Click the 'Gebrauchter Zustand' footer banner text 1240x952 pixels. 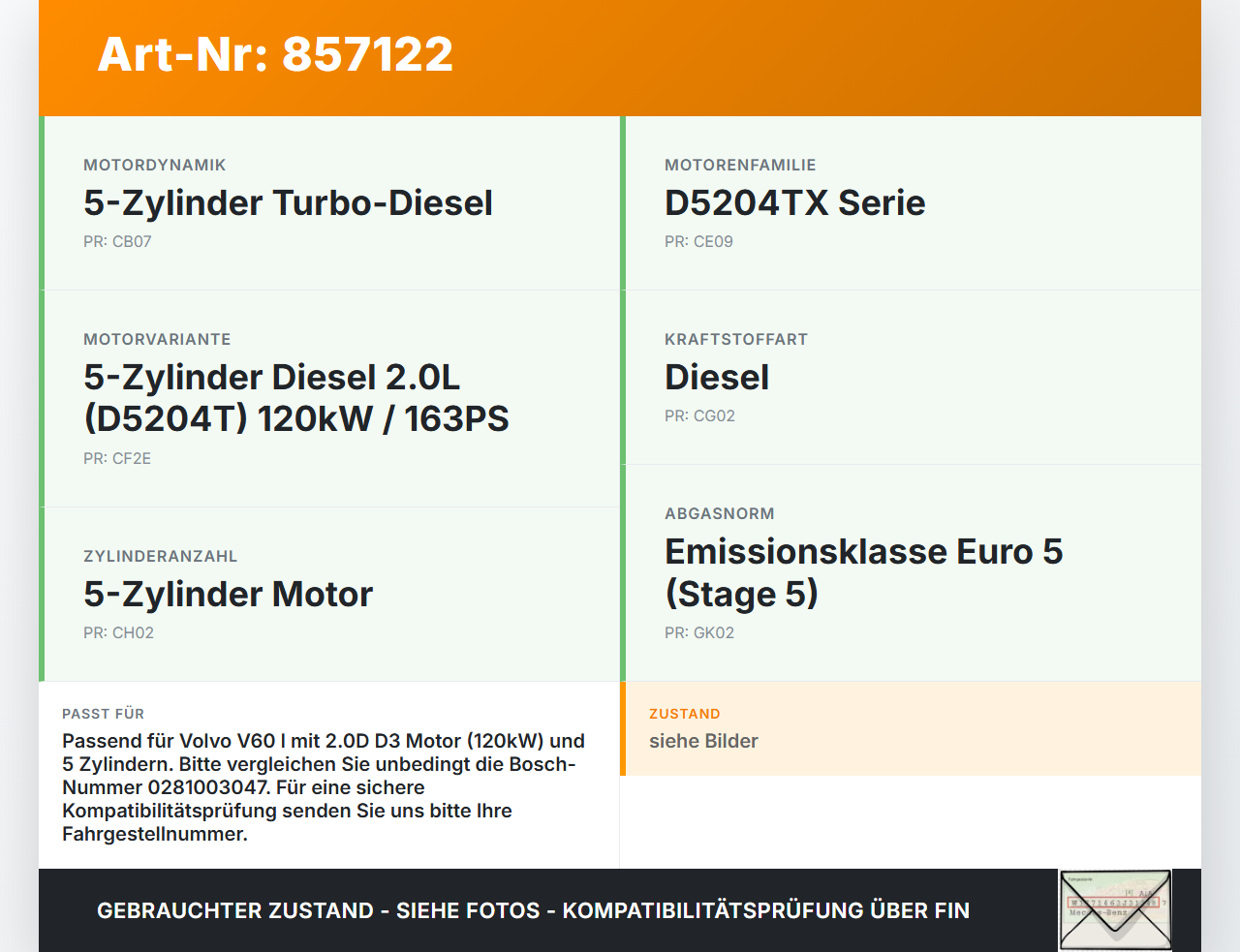click(533, 911)
